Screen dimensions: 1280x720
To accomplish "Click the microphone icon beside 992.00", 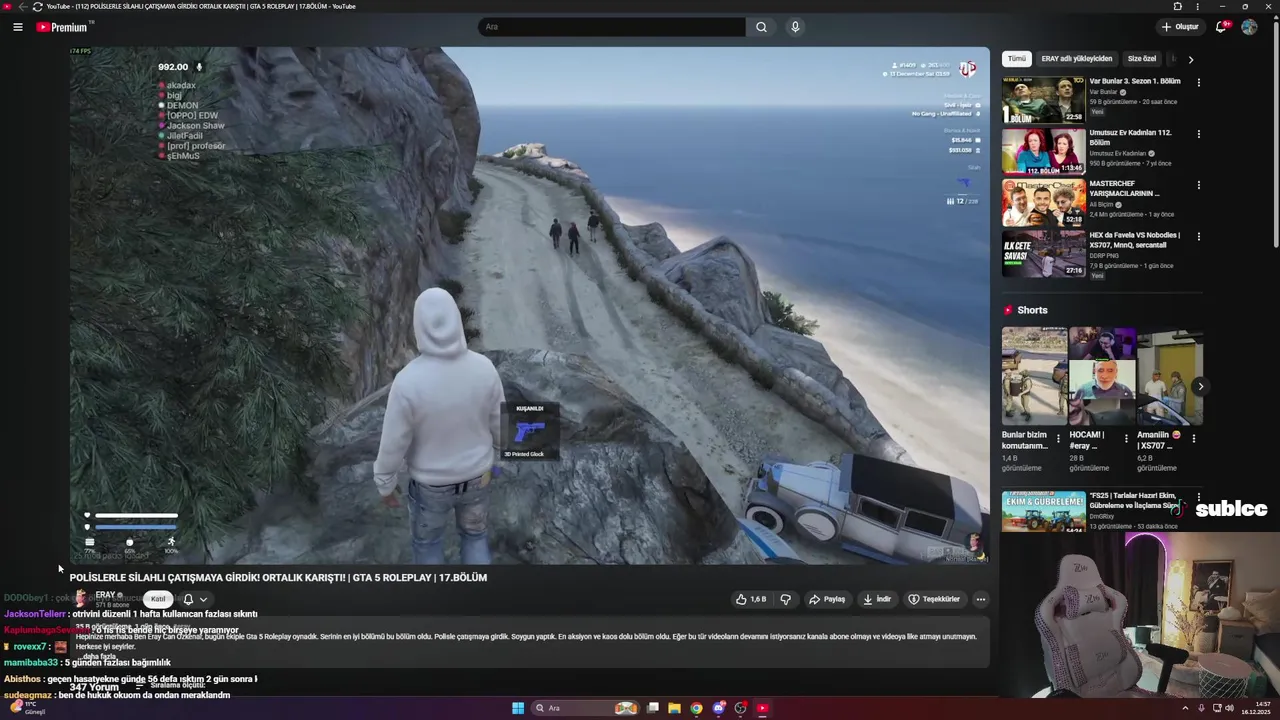I will [199, 67].
